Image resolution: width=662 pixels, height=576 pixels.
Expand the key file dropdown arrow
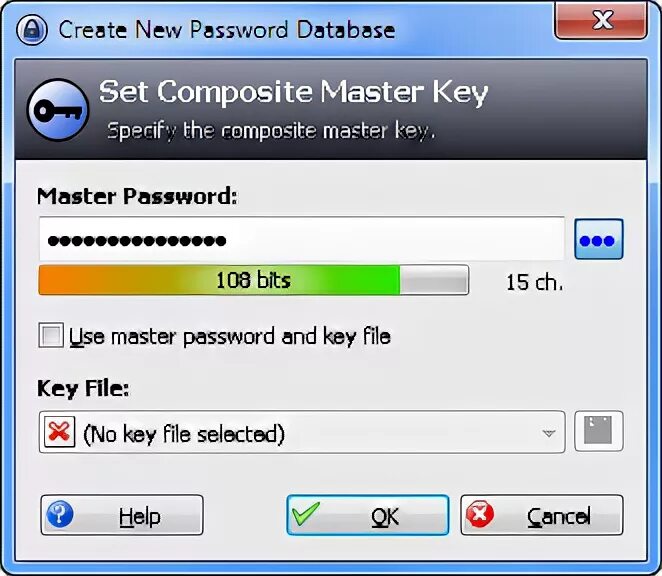(548, 433)
